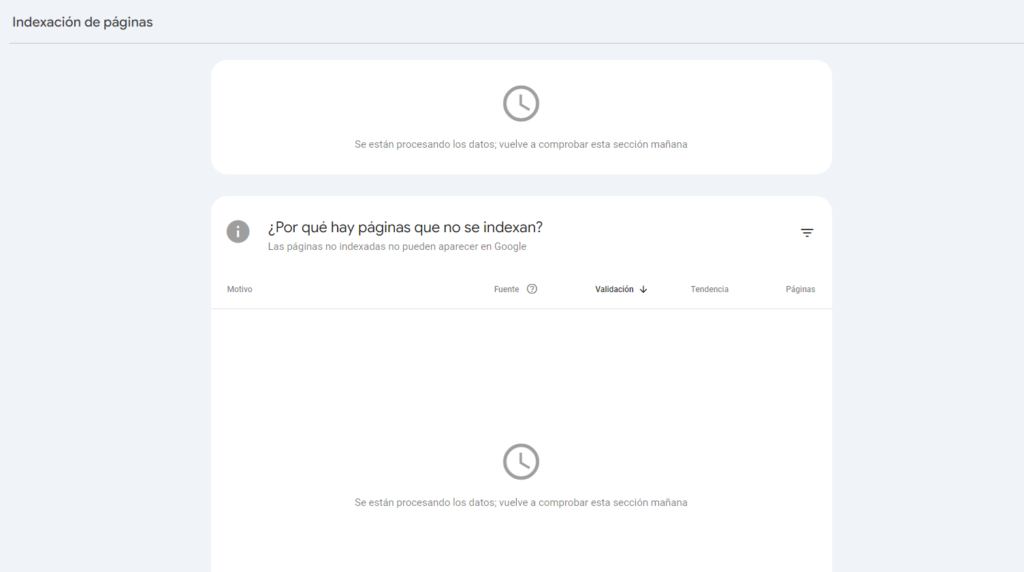
Task: Click the word "mañana" in the top card message
Action: point(669,144)
